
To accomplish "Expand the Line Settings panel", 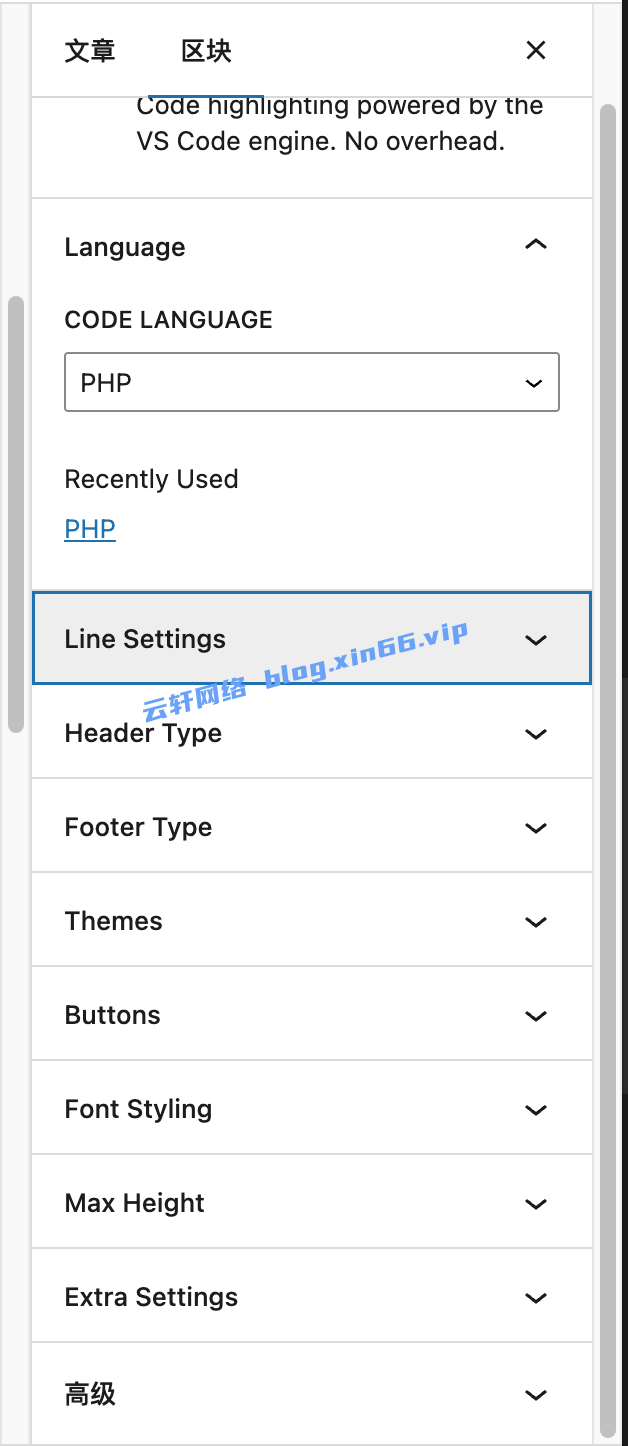I will point(312,638).
